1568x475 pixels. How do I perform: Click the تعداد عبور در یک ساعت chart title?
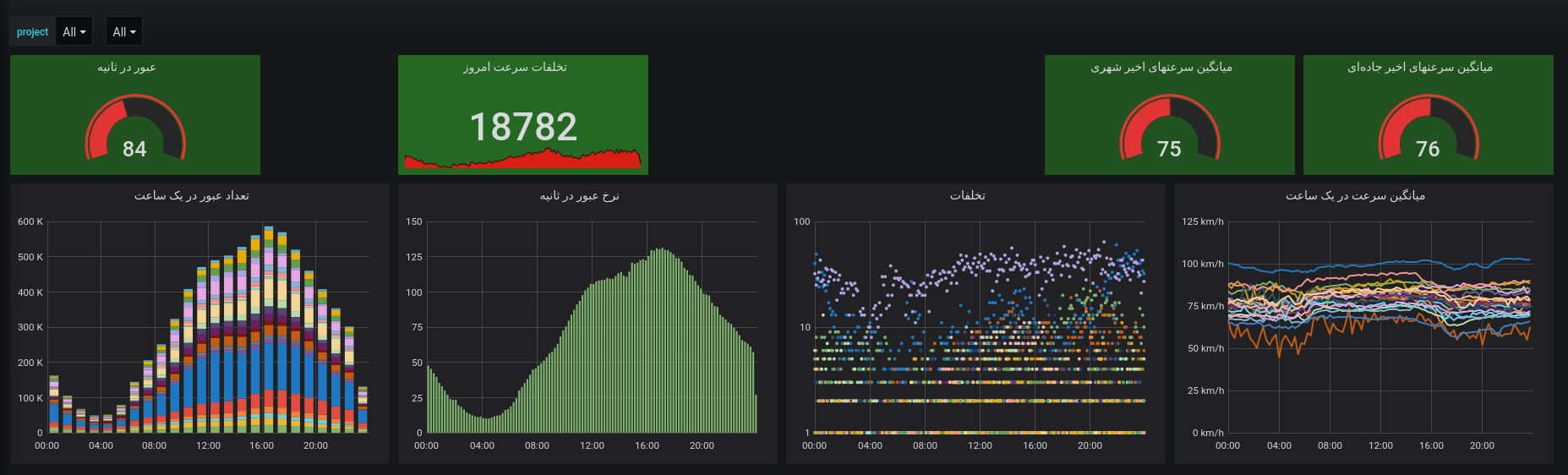tap(192, 196)
